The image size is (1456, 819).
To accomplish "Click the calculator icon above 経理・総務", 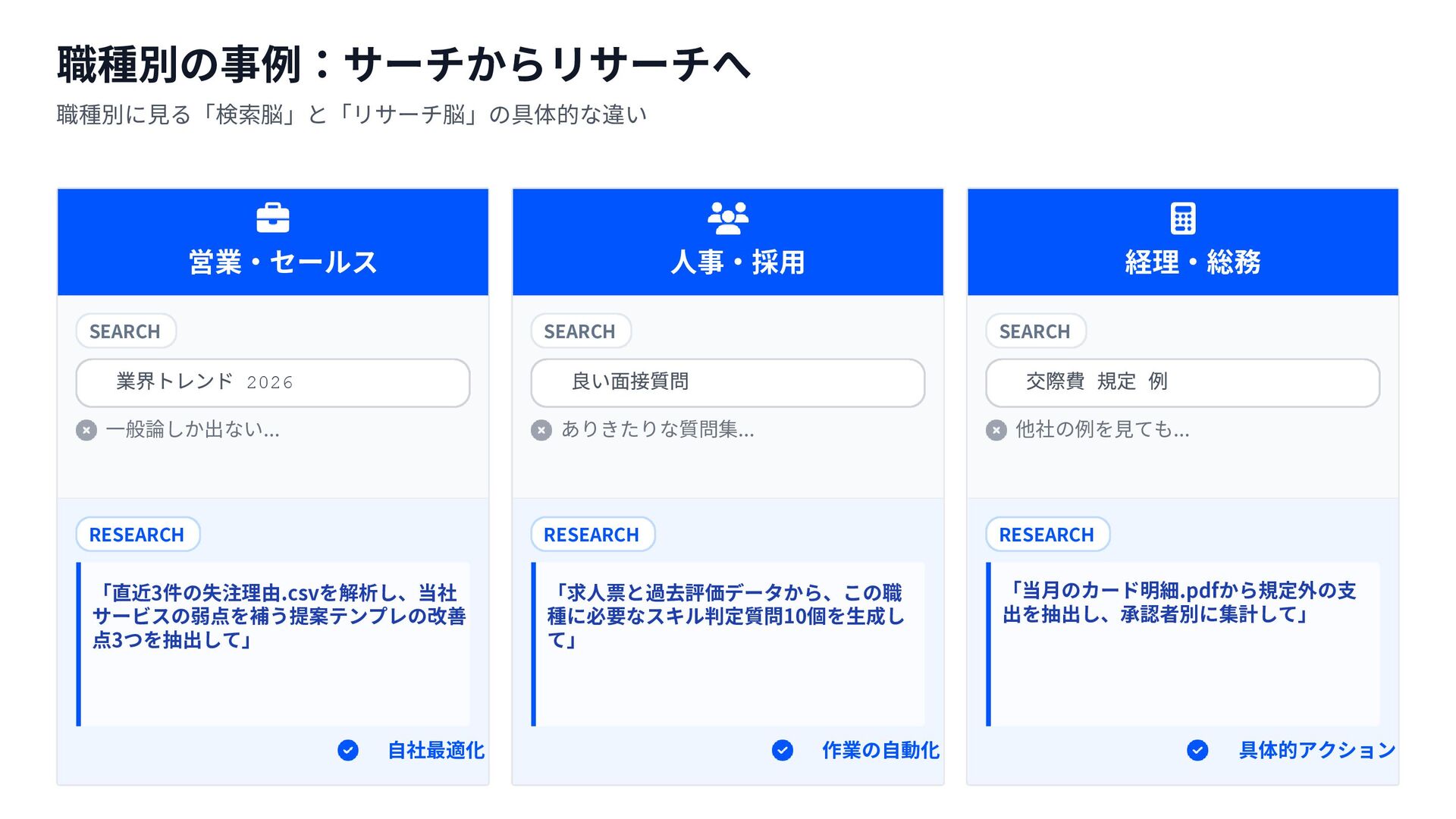I will pyautogui.click(x=1183, y=218).
